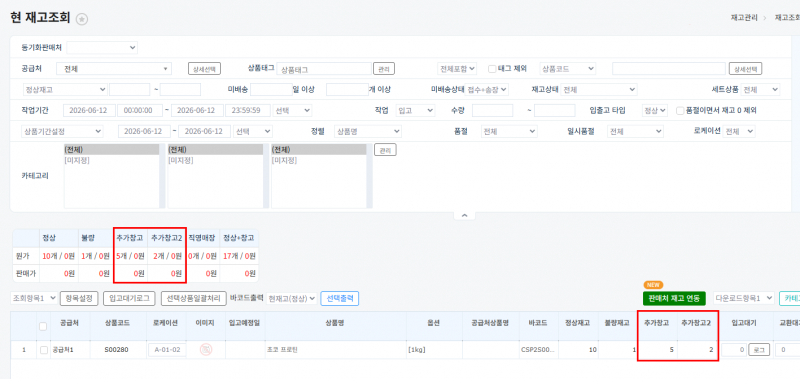The image size is (800, 379).
Task: Select (전체) in the first category list
Action: 111,150
